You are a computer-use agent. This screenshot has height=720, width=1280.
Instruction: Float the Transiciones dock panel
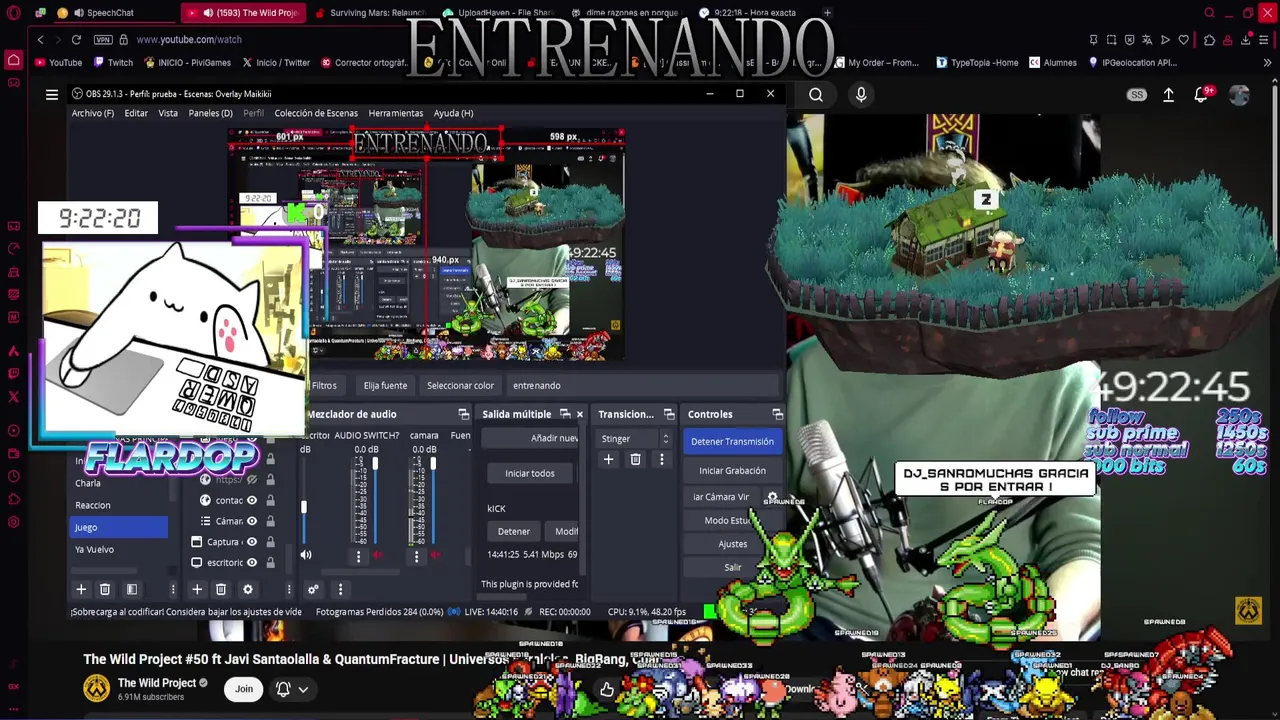669,414
